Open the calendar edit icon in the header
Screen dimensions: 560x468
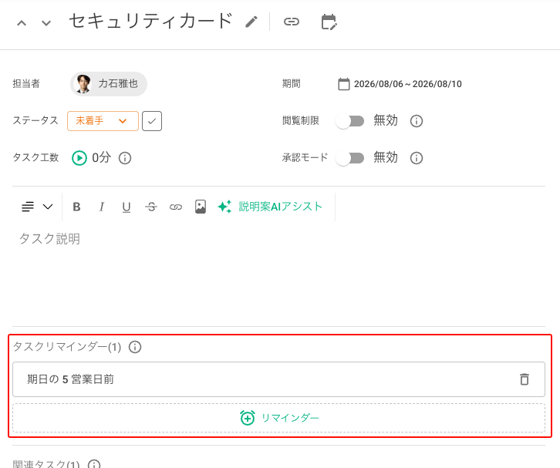coord(329,22)
